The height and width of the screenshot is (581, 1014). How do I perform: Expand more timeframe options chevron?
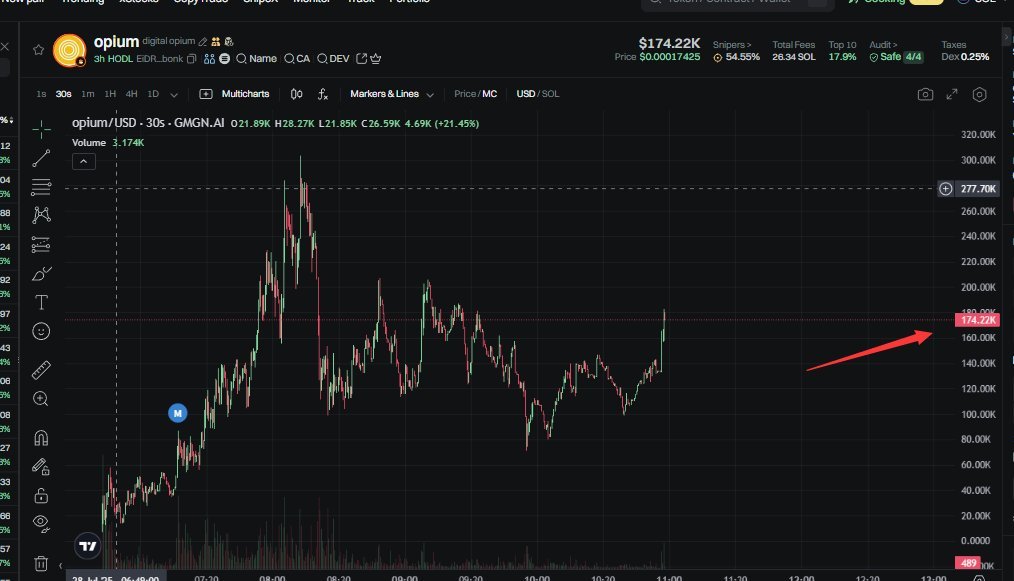pyautogui.click(x=174, y=94)
